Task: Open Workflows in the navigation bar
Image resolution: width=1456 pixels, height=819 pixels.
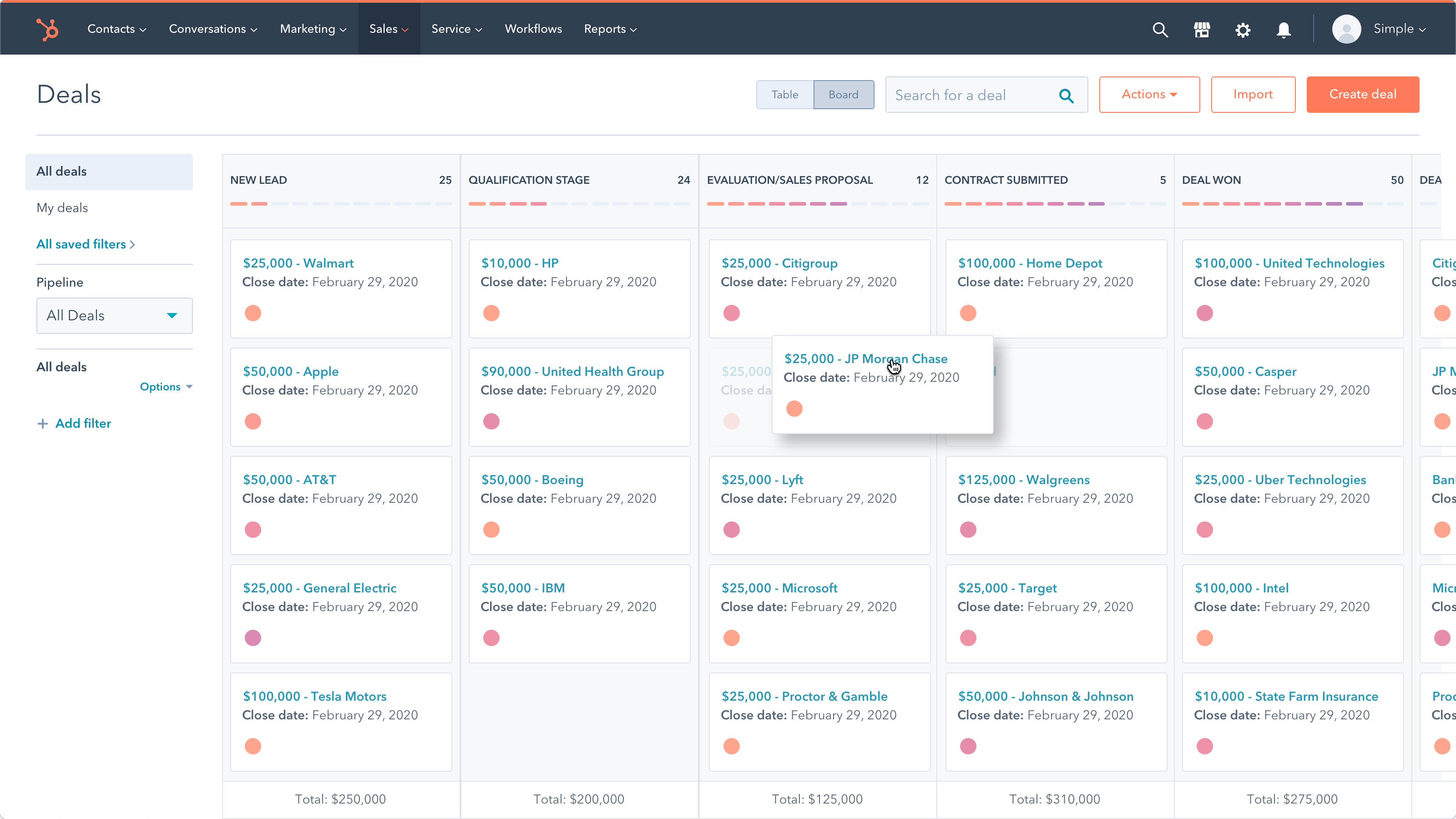Action: coord(533,29)
